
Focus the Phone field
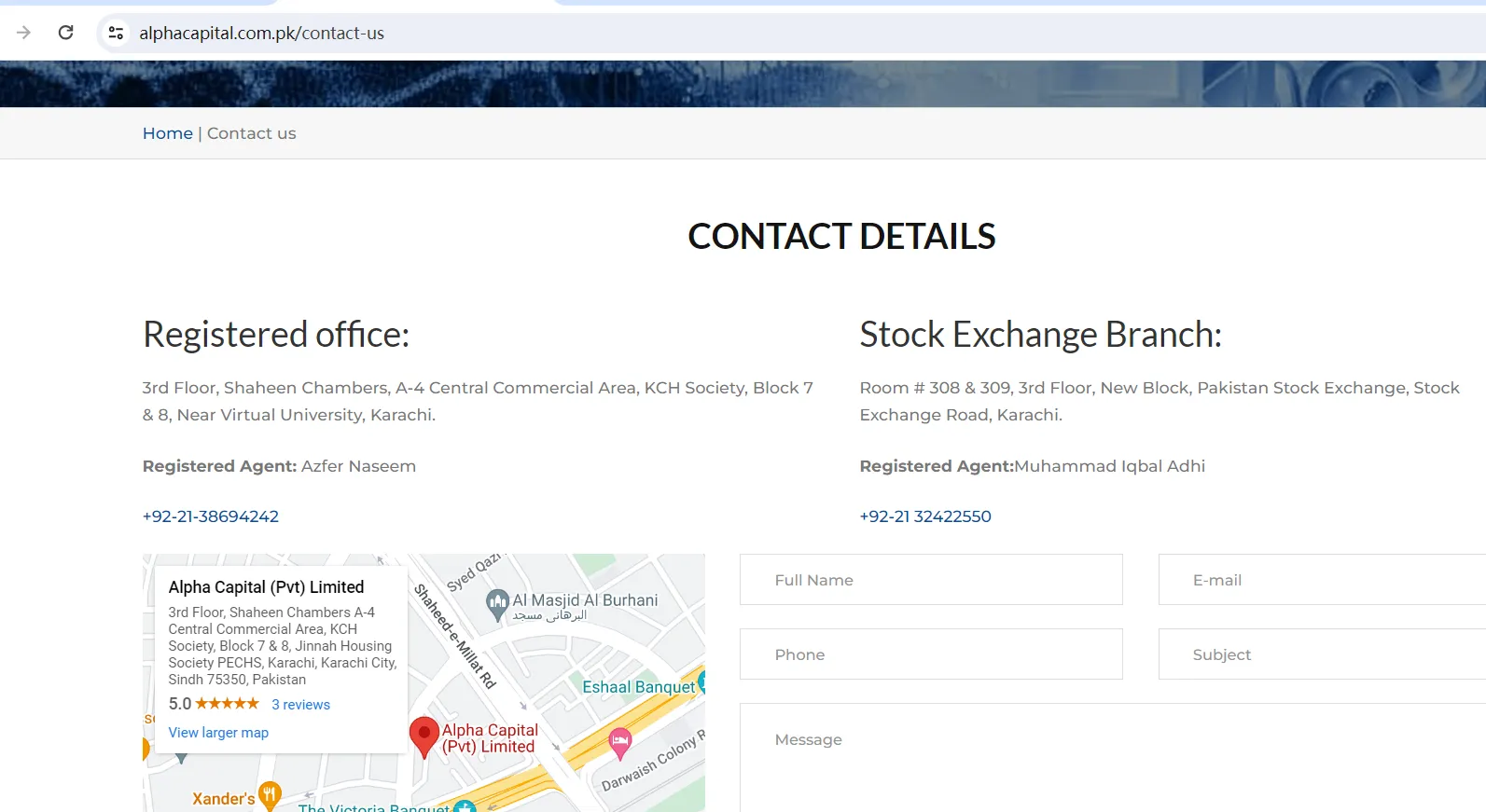click(931, 654)
